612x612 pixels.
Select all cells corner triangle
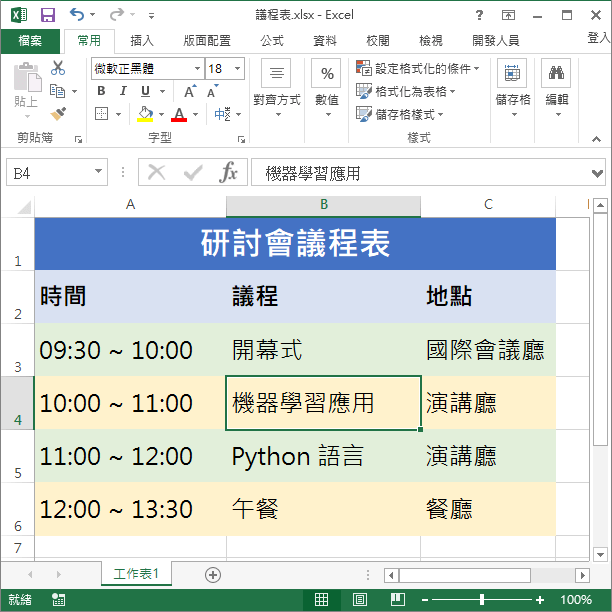tap(24, 206)
